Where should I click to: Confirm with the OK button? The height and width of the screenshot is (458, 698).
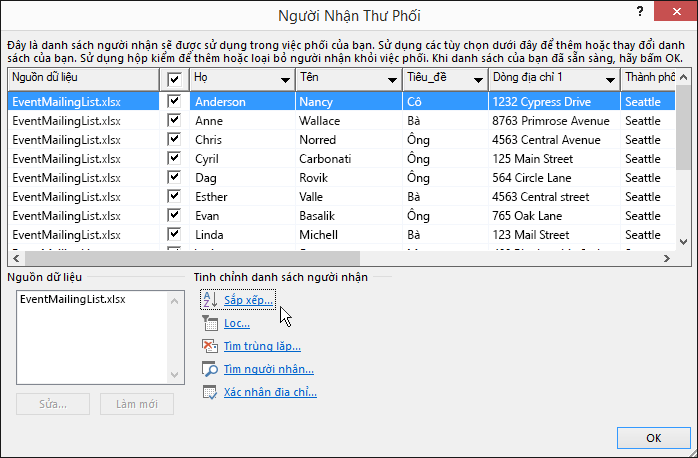click(653, 438)
